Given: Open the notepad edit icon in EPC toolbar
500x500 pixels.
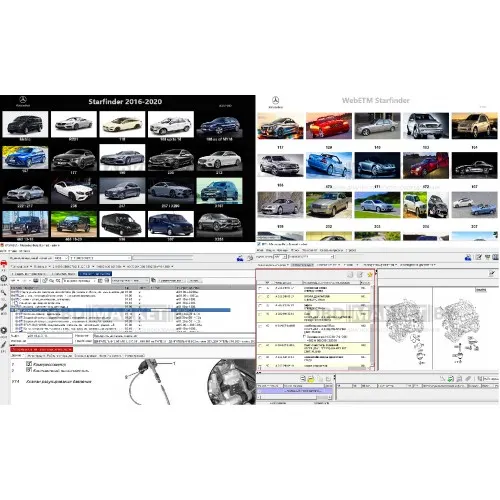Looking at the screenshot, I should 479,257.
